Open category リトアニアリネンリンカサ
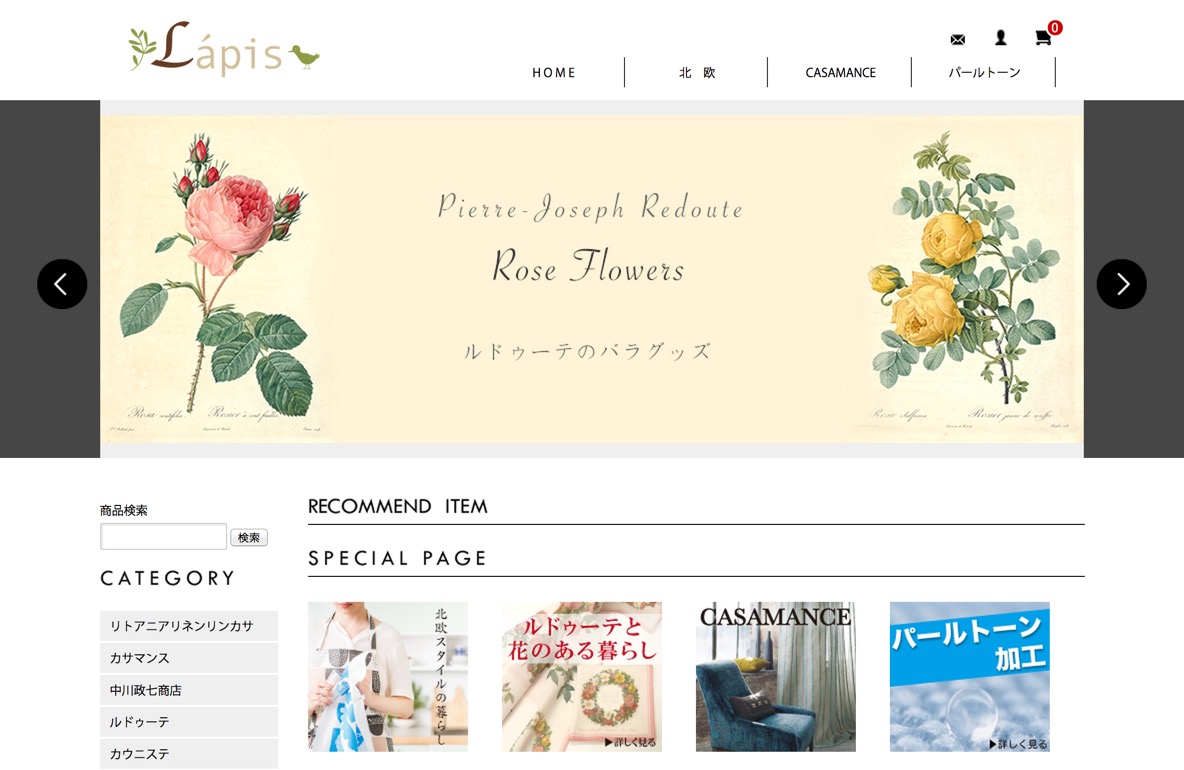1184x770 pixels. (x=189, y=626)
